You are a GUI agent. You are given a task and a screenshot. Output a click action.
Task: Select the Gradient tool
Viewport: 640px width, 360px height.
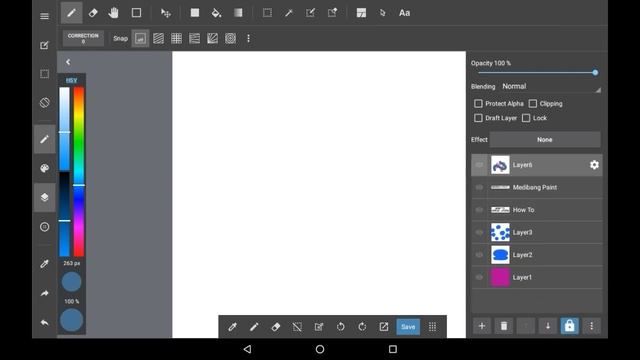click(238, 13)
